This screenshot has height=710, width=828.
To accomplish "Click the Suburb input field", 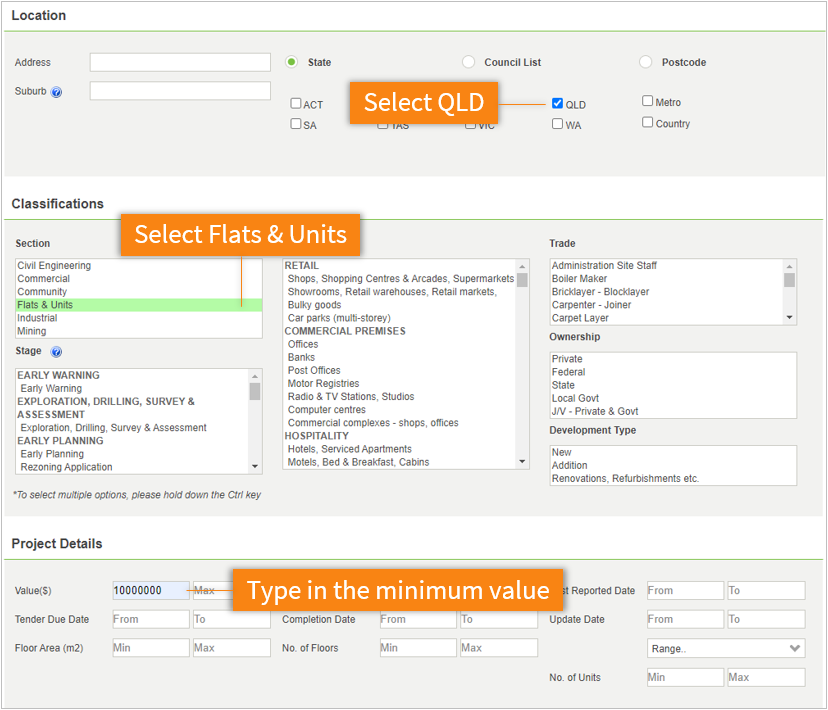I will 180,91.
